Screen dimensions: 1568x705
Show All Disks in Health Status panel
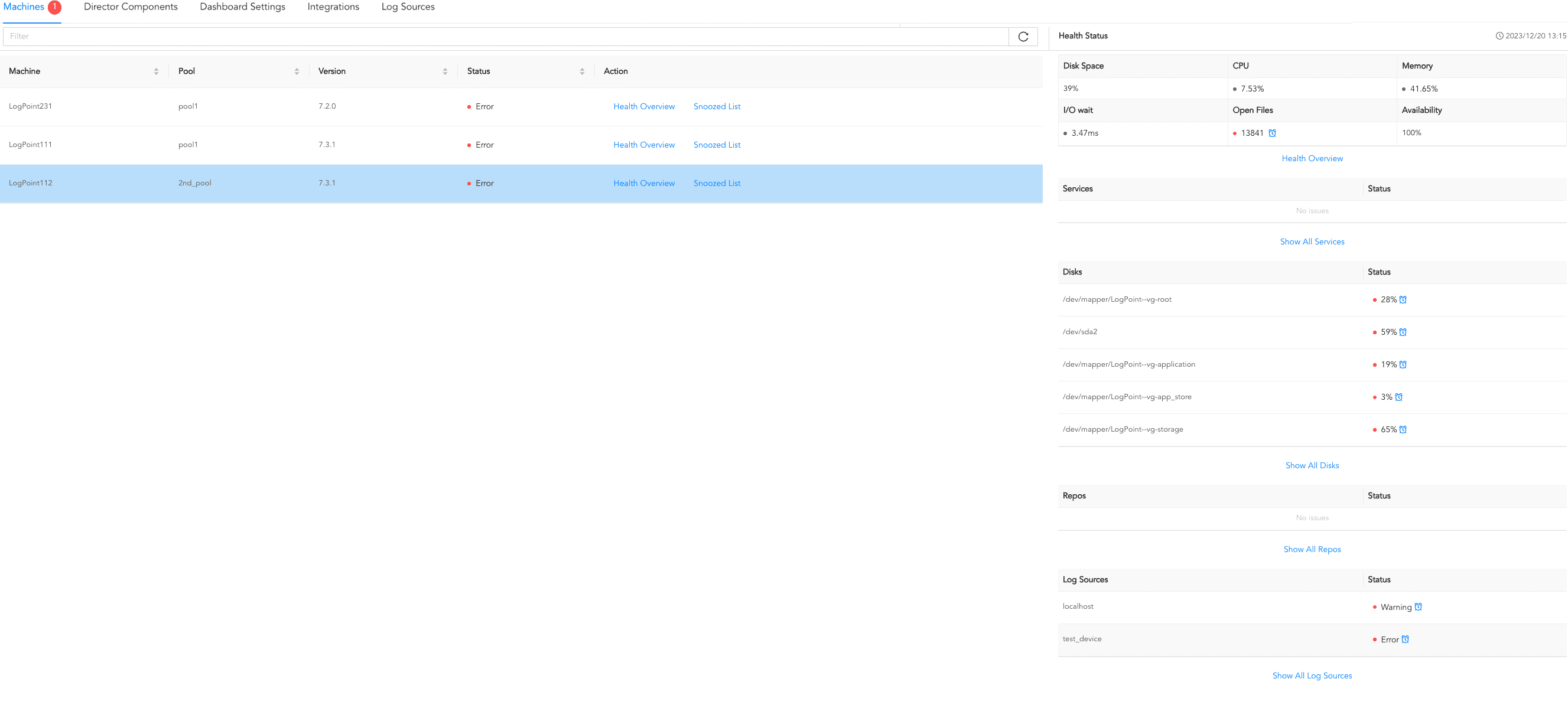pyautogui.click(x=1312, y=465)
